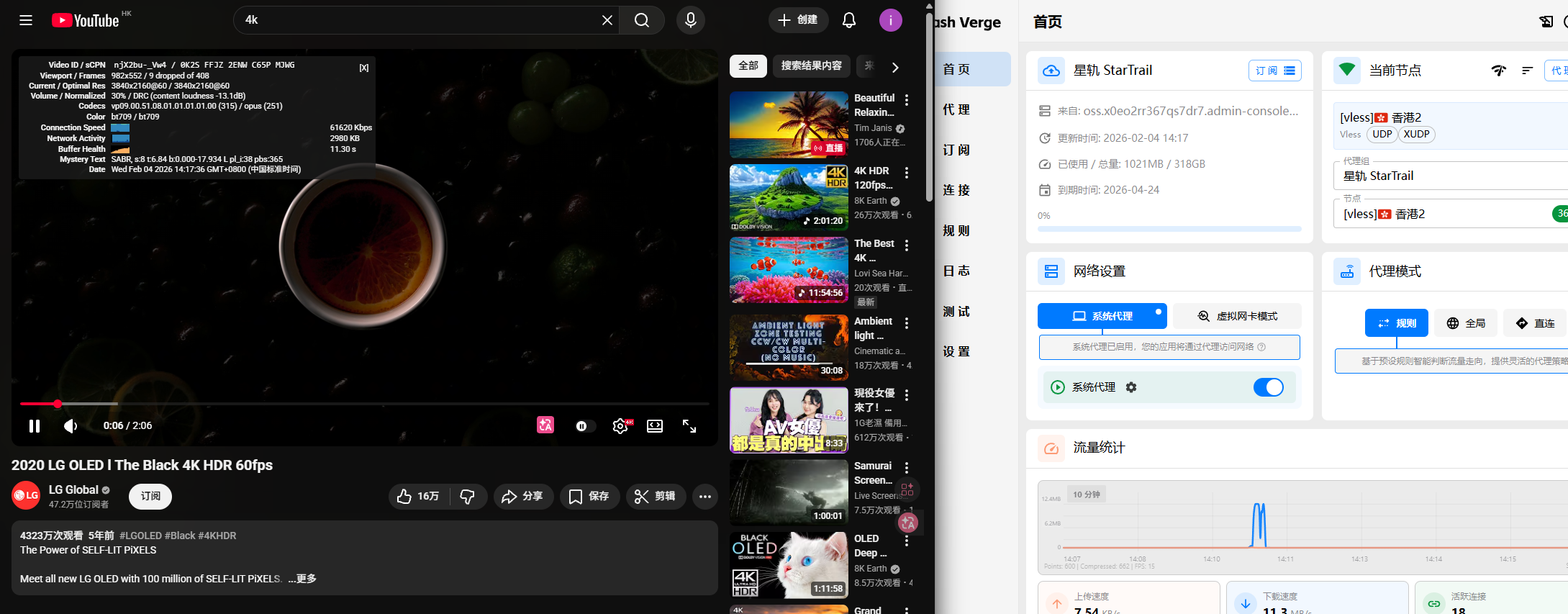Subscribe to LG Global channel
Image resolution: width=1568 pixels, height=614 pixels.
[x=150, y=496]
